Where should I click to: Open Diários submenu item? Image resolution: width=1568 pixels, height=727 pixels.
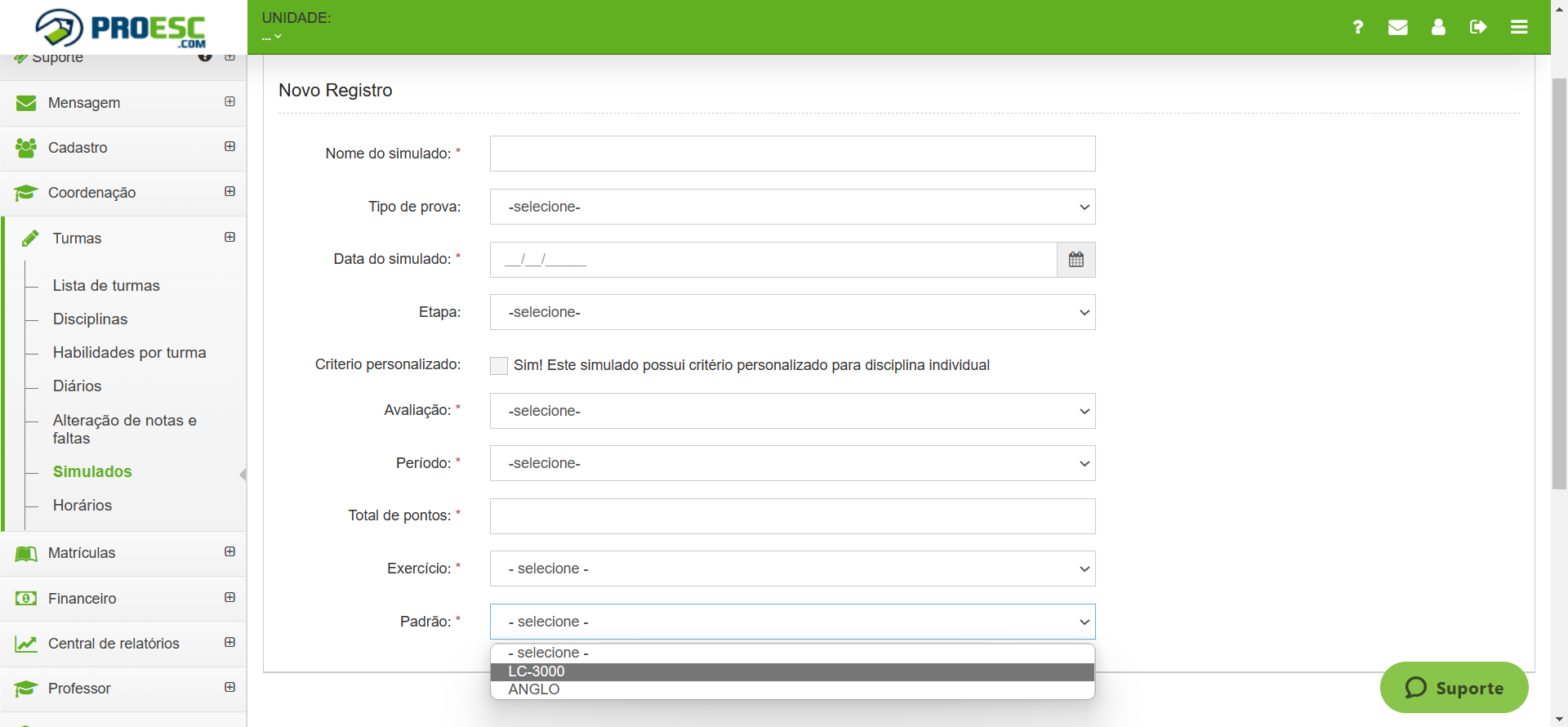pyautogui.click(x=78, y=386)
